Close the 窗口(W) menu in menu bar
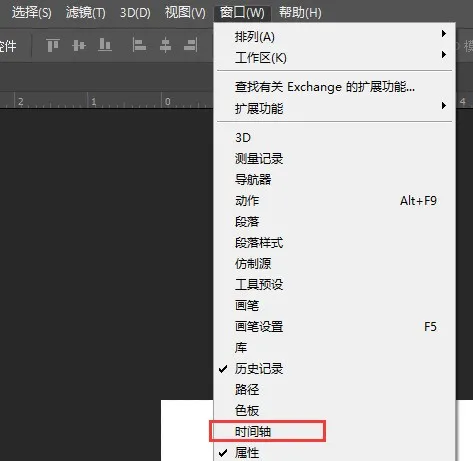Image resolution: width=473 pixels, height=461 pixels. pyautogui.click(x=242, y=13)
